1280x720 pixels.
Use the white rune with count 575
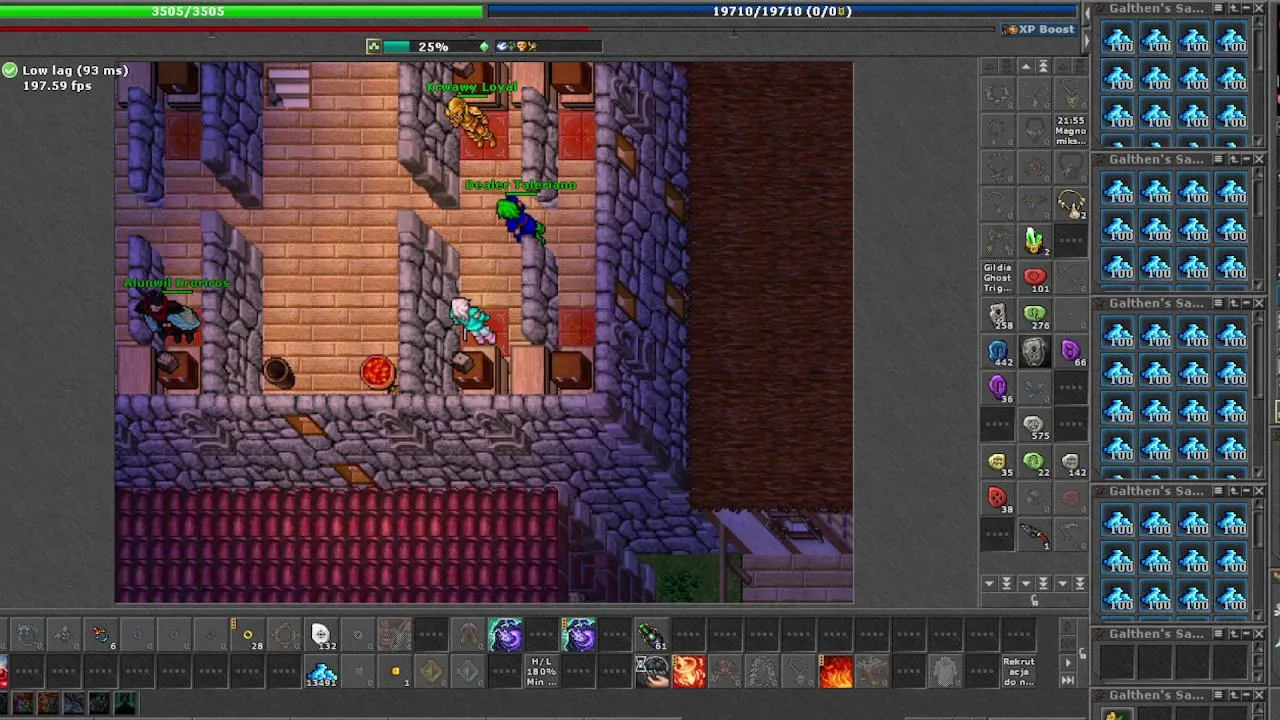[1034, 424]
